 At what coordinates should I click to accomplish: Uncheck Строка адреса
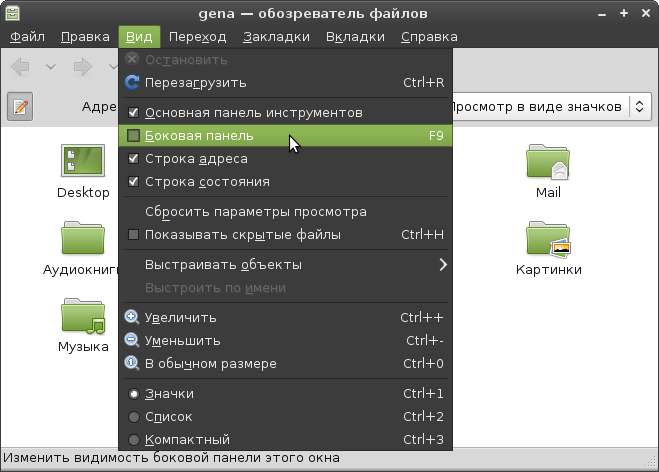pyautogui.click(x=133, y=158)
